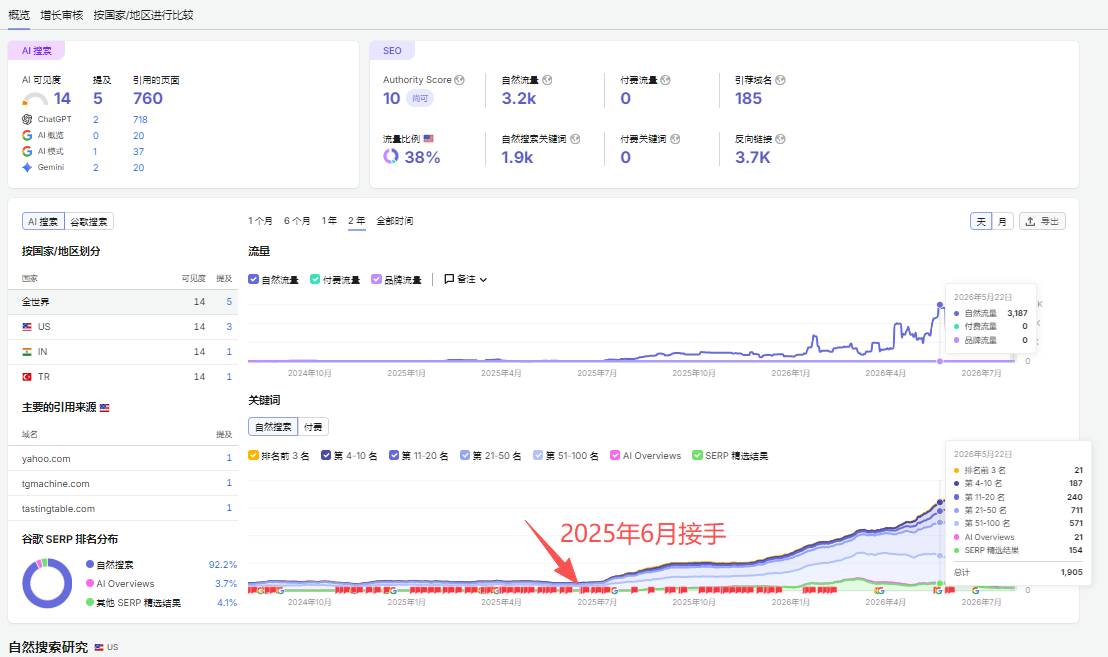Viewport: 1108px width, 657px height.
Task: Toggle the 第 51-100 名 checkbox
Action: pyautogui.click(x=538, y=456)
